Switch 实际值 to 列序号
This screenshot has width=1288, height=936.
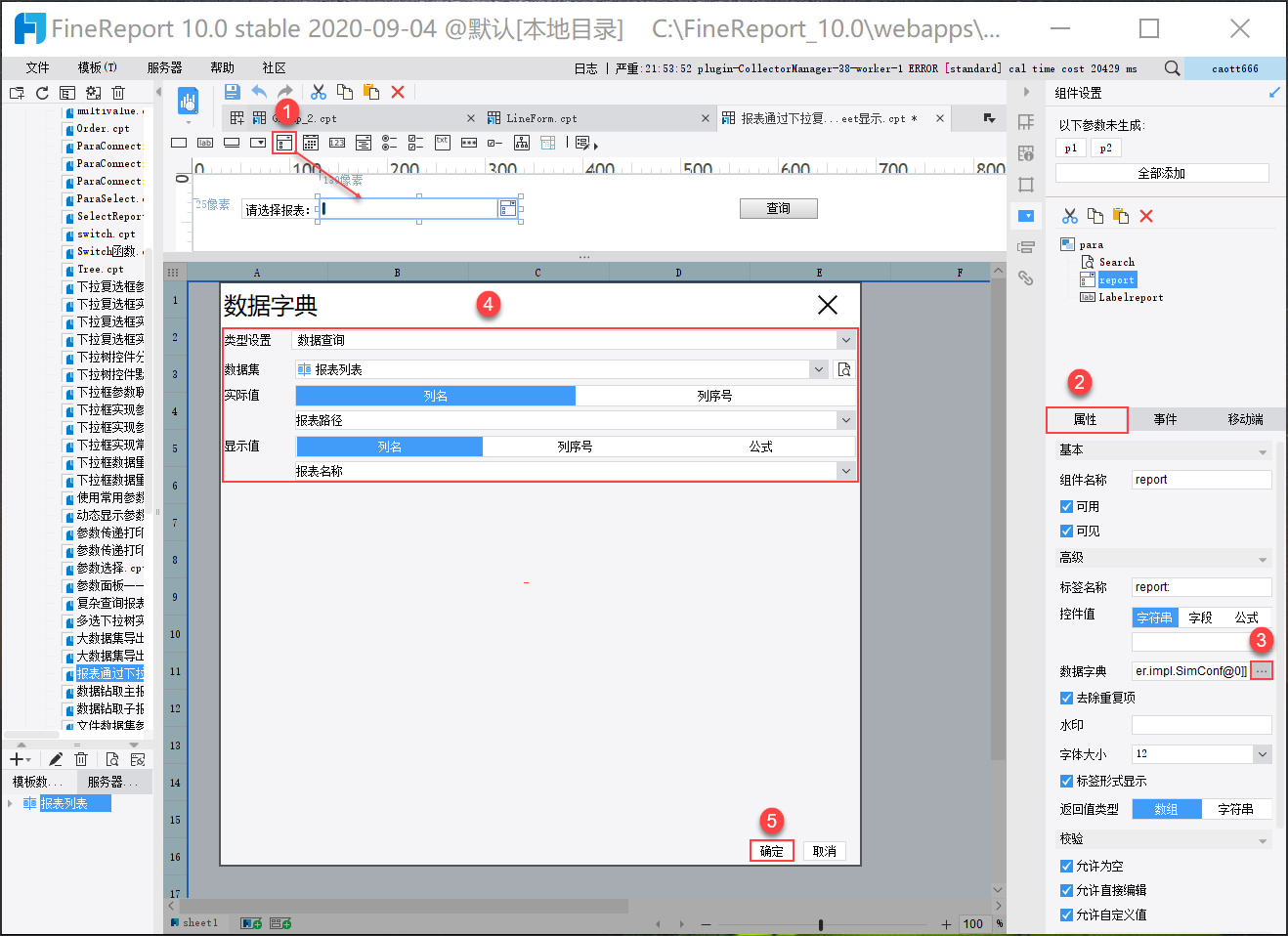click(x=714, y=396)
